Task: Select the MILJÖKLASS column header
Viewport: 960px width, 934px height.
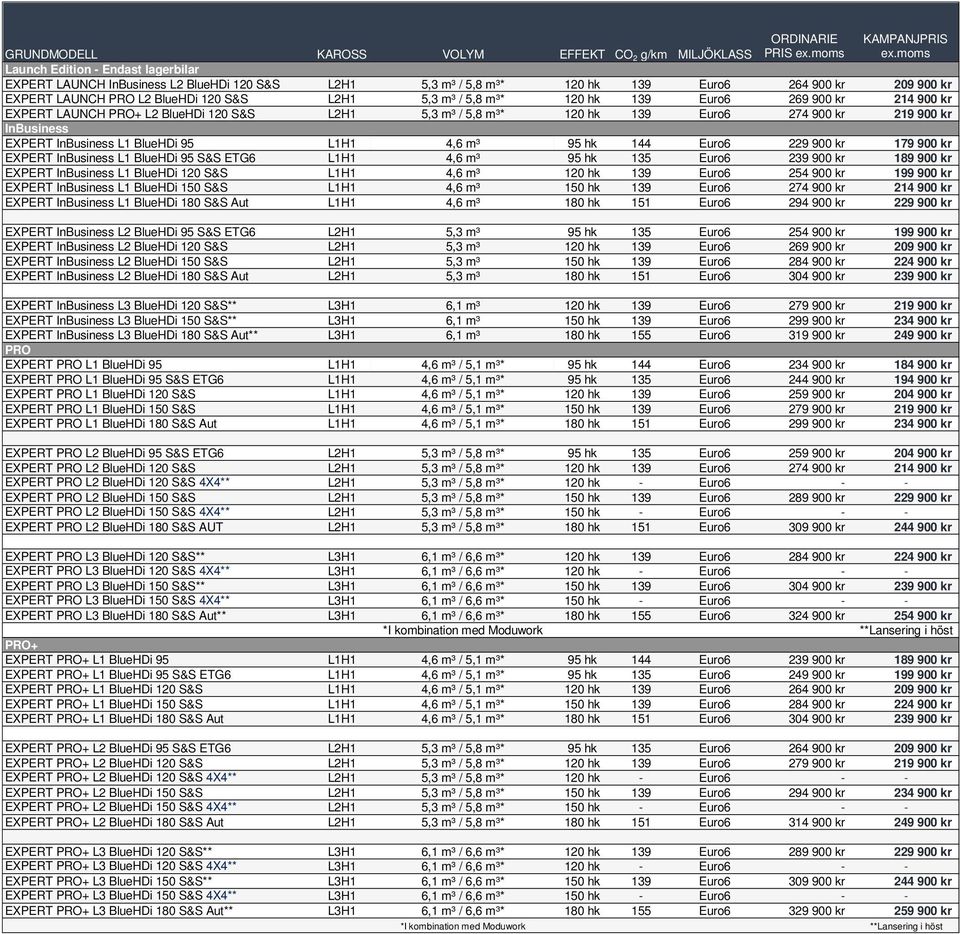Action: point(714,54)
